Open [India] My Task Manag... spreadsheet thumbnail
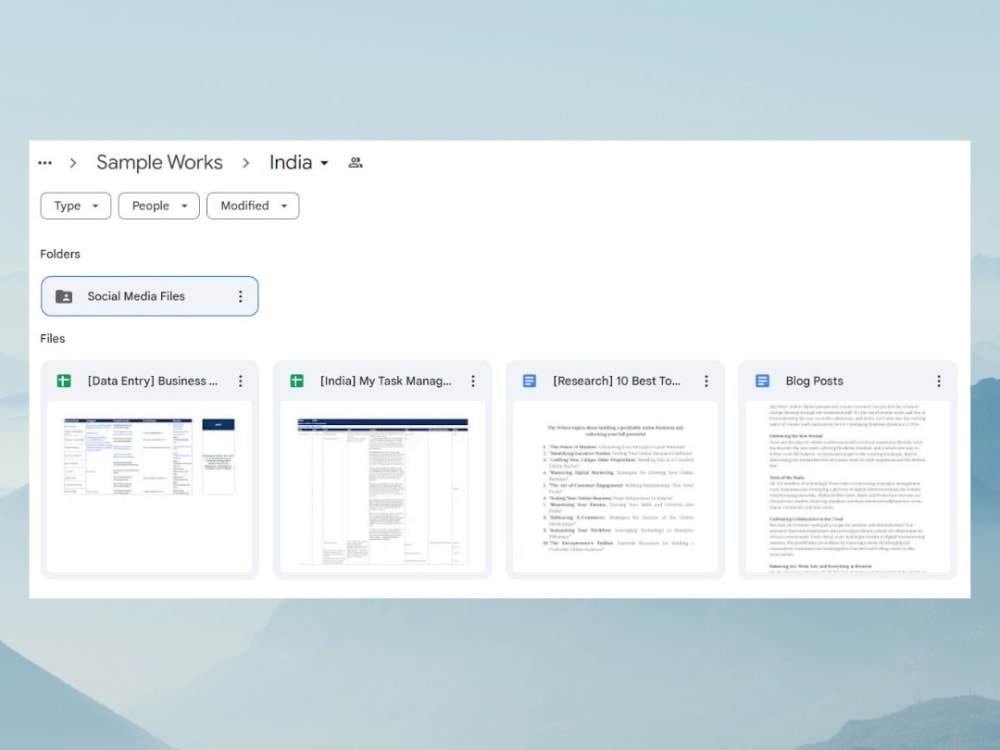1000x750 pixels. click(x=383, y=487)
